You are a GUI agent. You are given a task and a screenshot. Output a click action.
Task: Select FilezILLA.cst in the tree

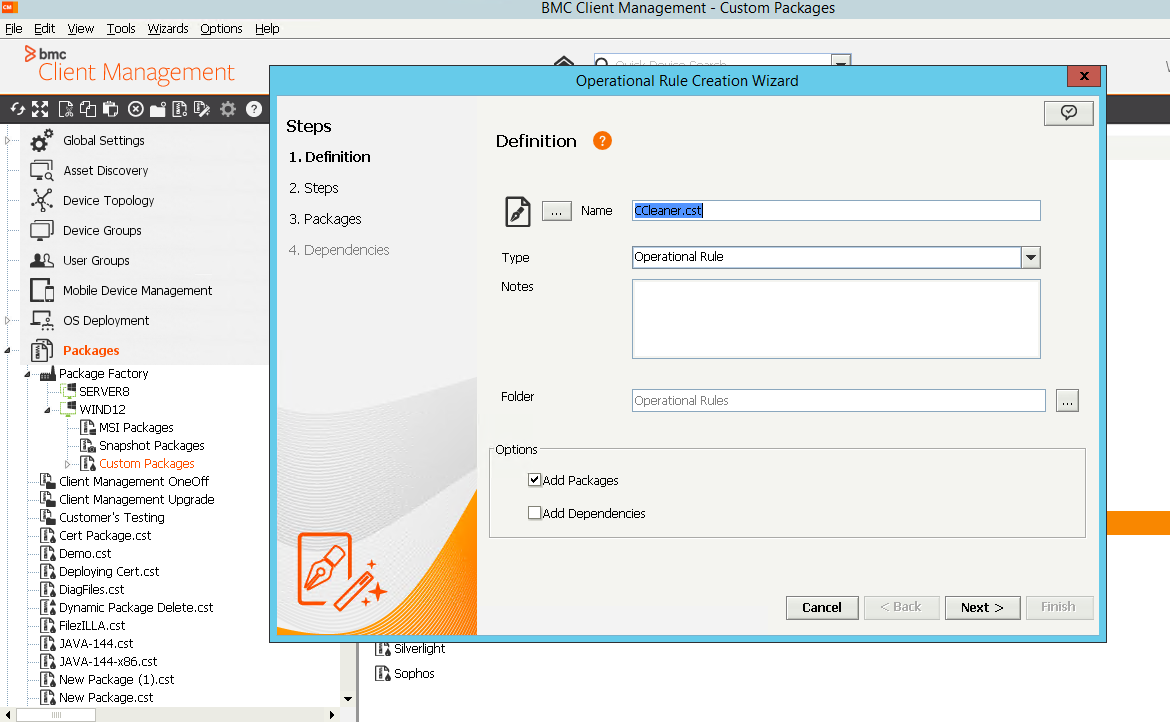[x=92, y=626]
